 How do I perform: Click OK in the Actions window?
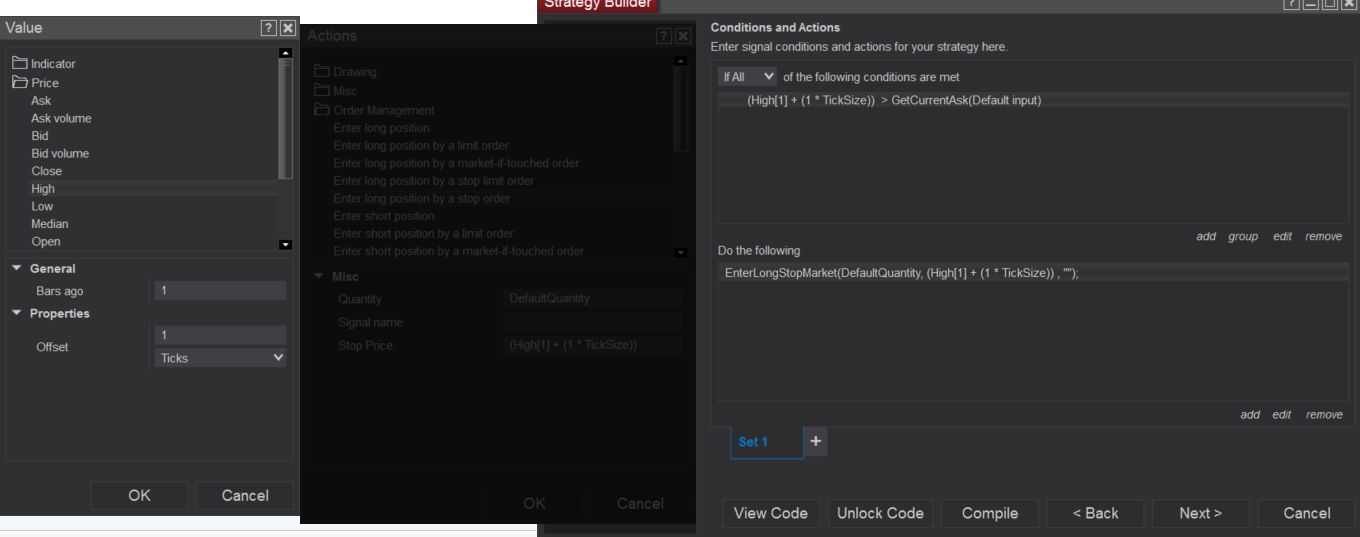click(534, 503)
